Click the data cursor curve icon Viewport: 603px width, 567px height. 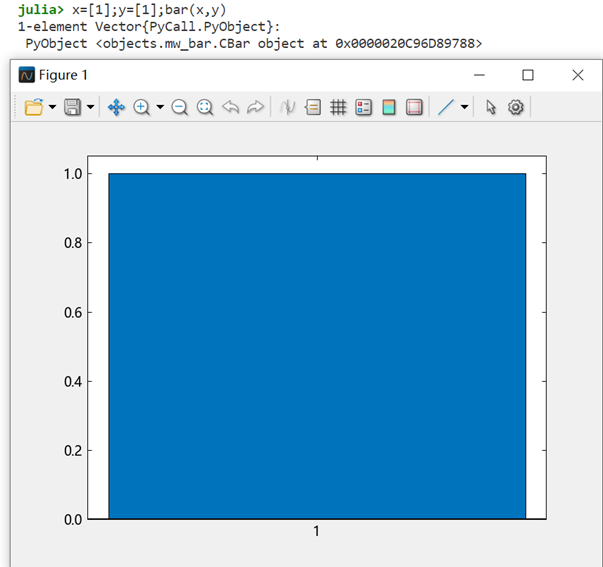(x=287, y=107)
